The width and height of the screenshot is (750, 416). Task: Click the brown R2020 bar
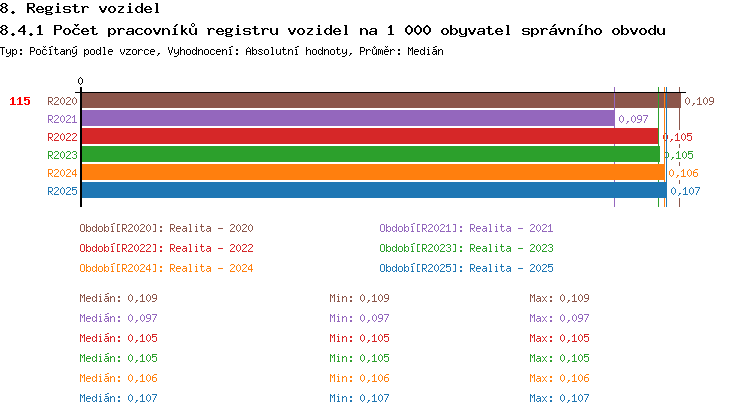(x=380, y=101)
